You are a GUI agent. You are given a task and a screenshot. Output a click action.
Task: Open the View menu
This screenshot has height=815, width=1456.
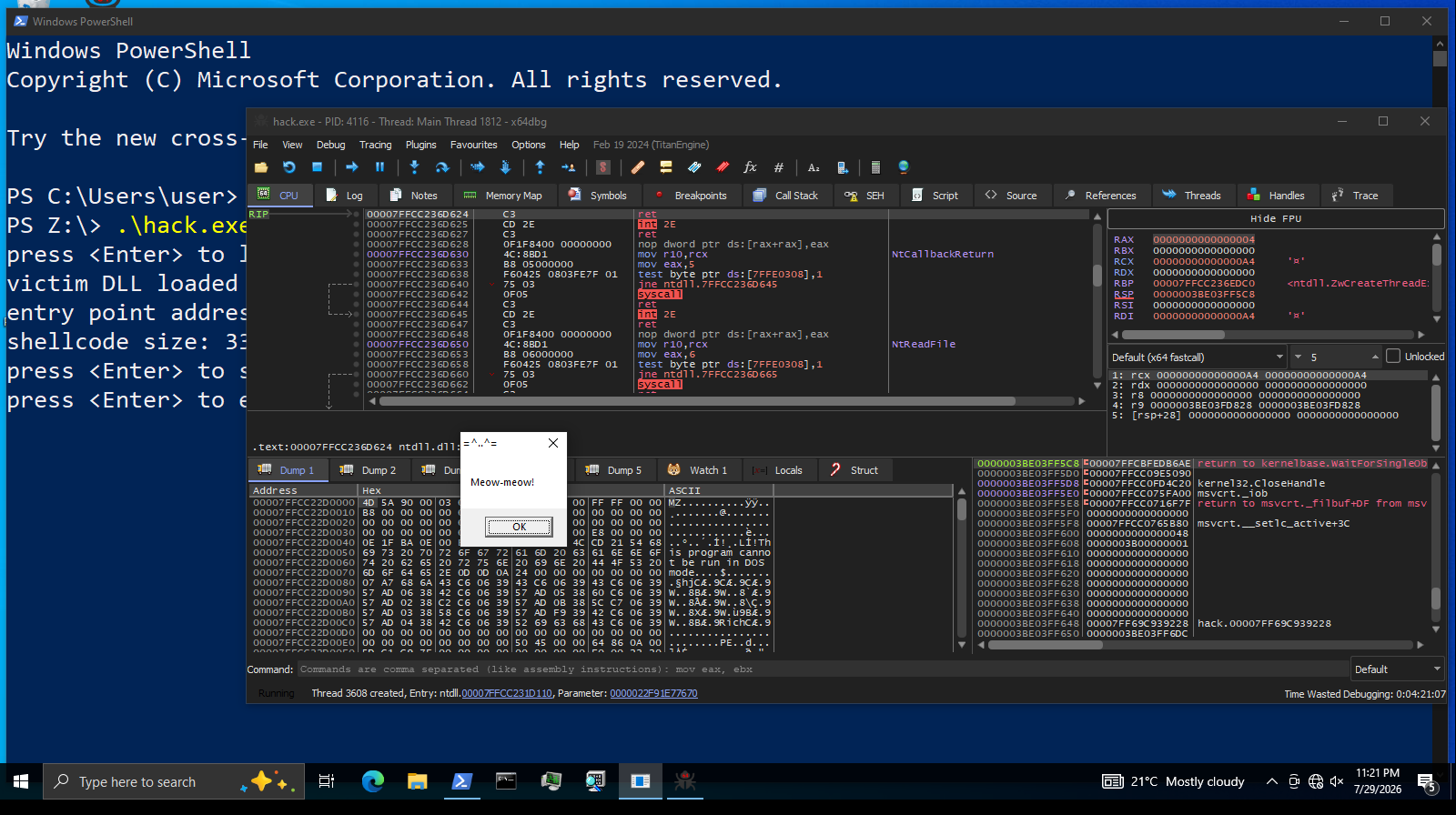click(x=292, y=145)
